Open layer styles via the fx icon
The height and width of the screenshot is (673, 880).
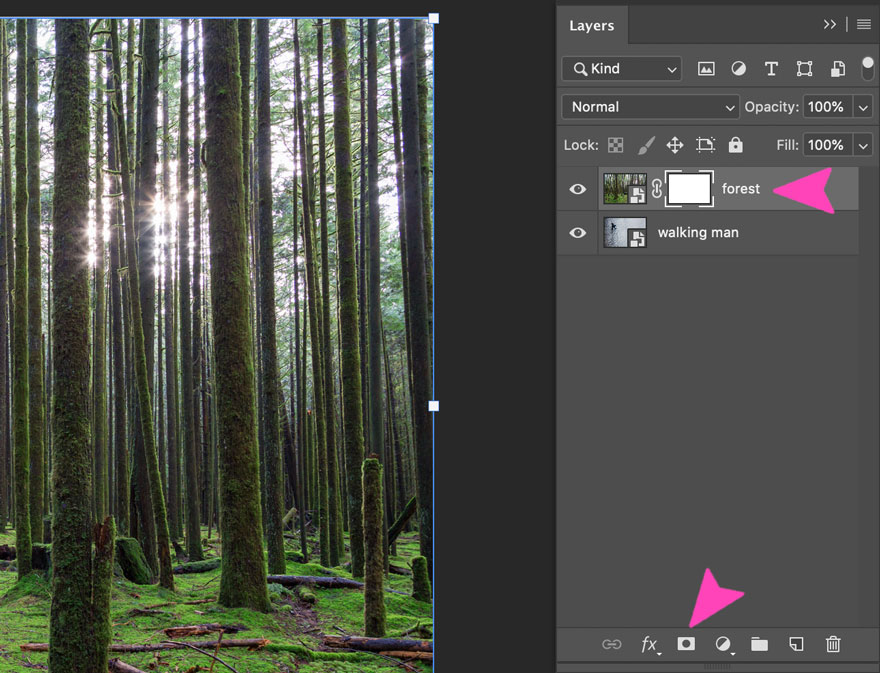(x=649, y=644)
